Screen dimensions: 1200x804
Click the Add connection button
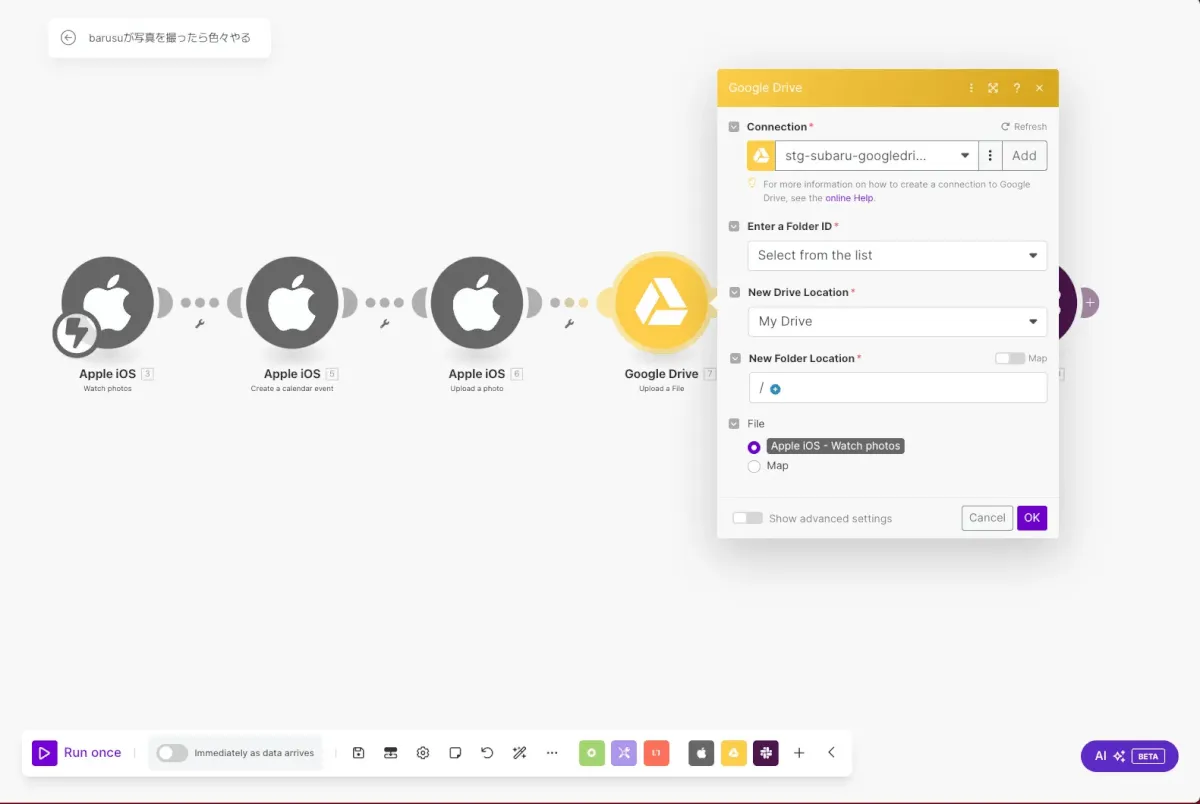click(1024, 155)
